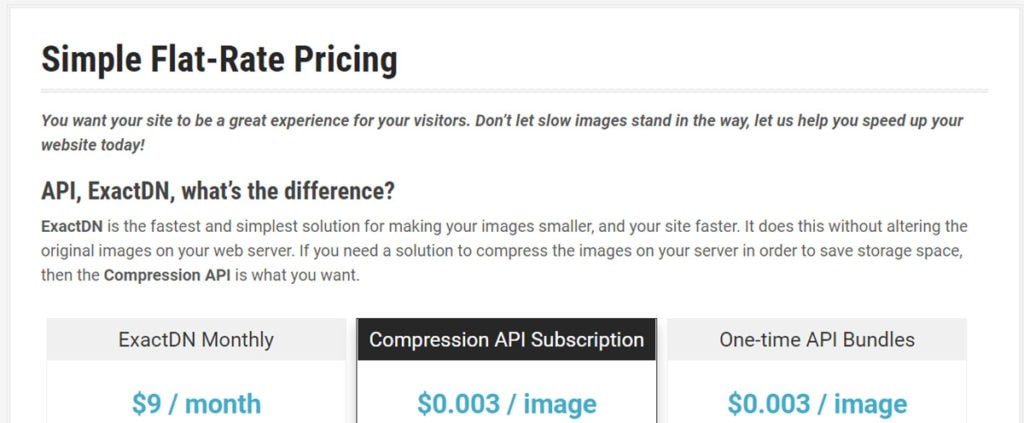Click bold ExactDN word starting the paragraph
The image size is (1024, 423).
tap(68, 226)
